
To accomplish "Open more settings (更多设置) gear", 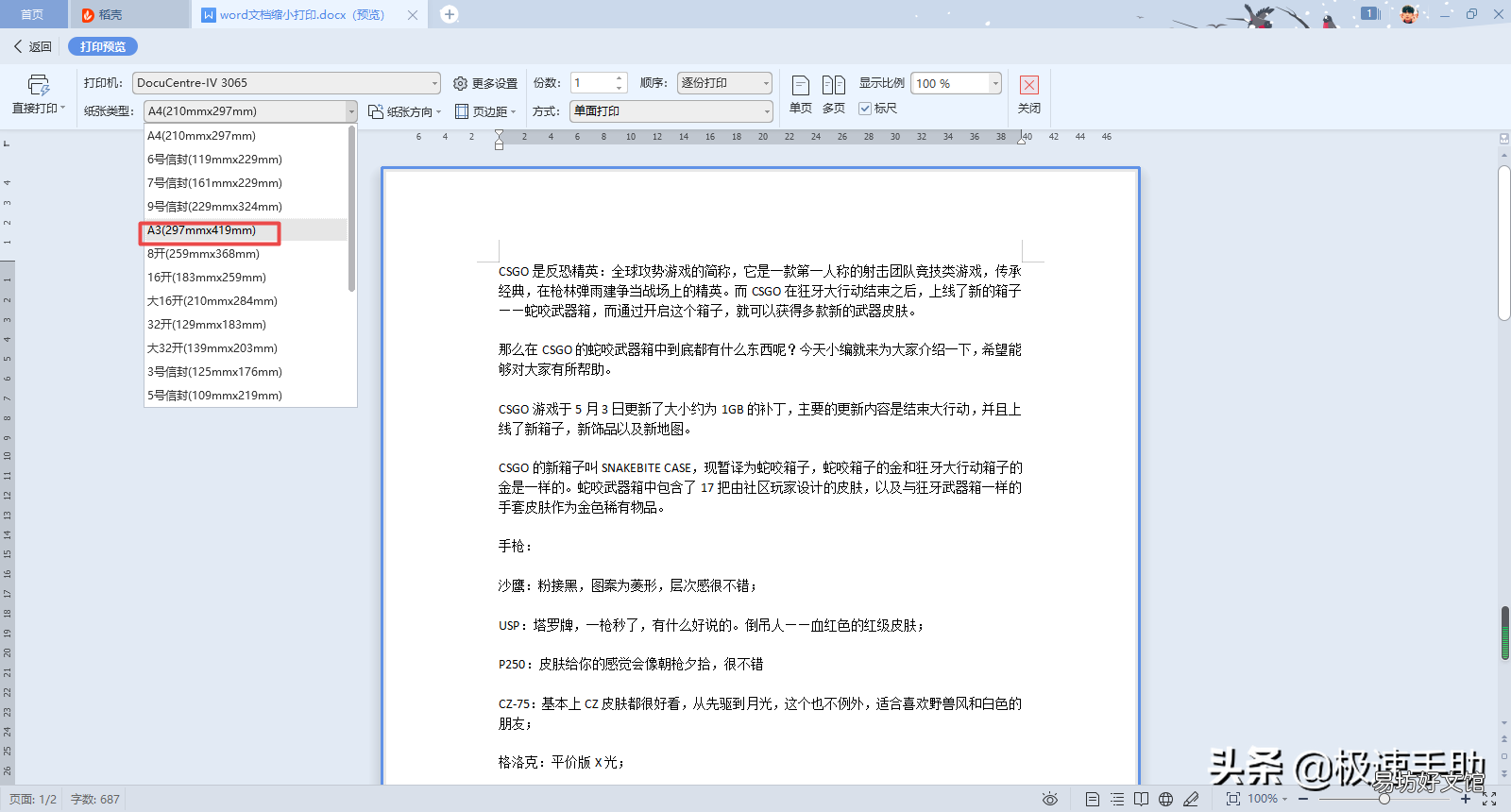I will [485, 83].
